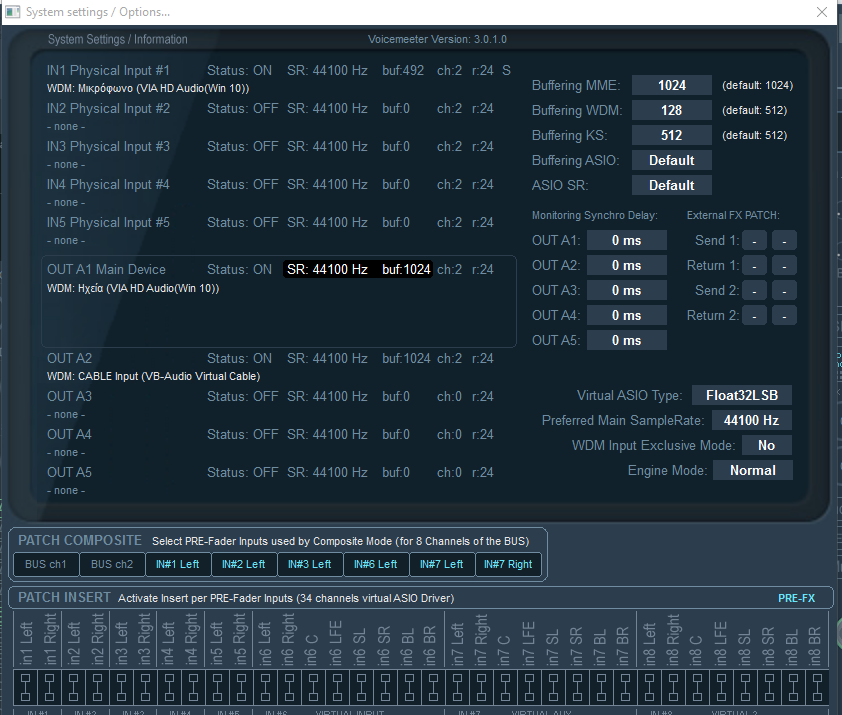Toggle insert patch for in8 Right
842x715 pixels.
point(673,686)
